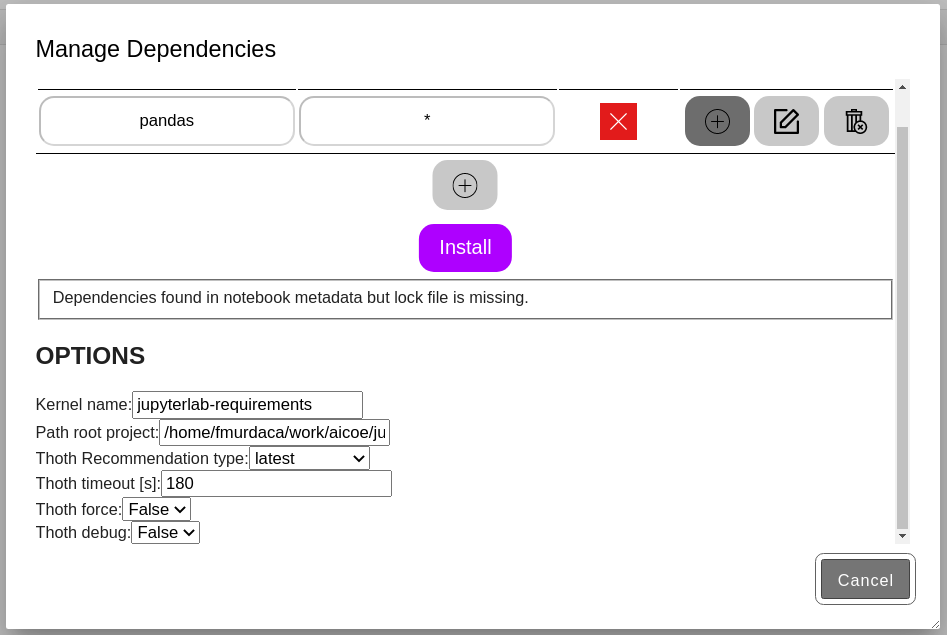The height and width of the screenshot is (635, 947).
Task: Click the dark add-package plus icon in the pandas row
Action: (717, 121)
